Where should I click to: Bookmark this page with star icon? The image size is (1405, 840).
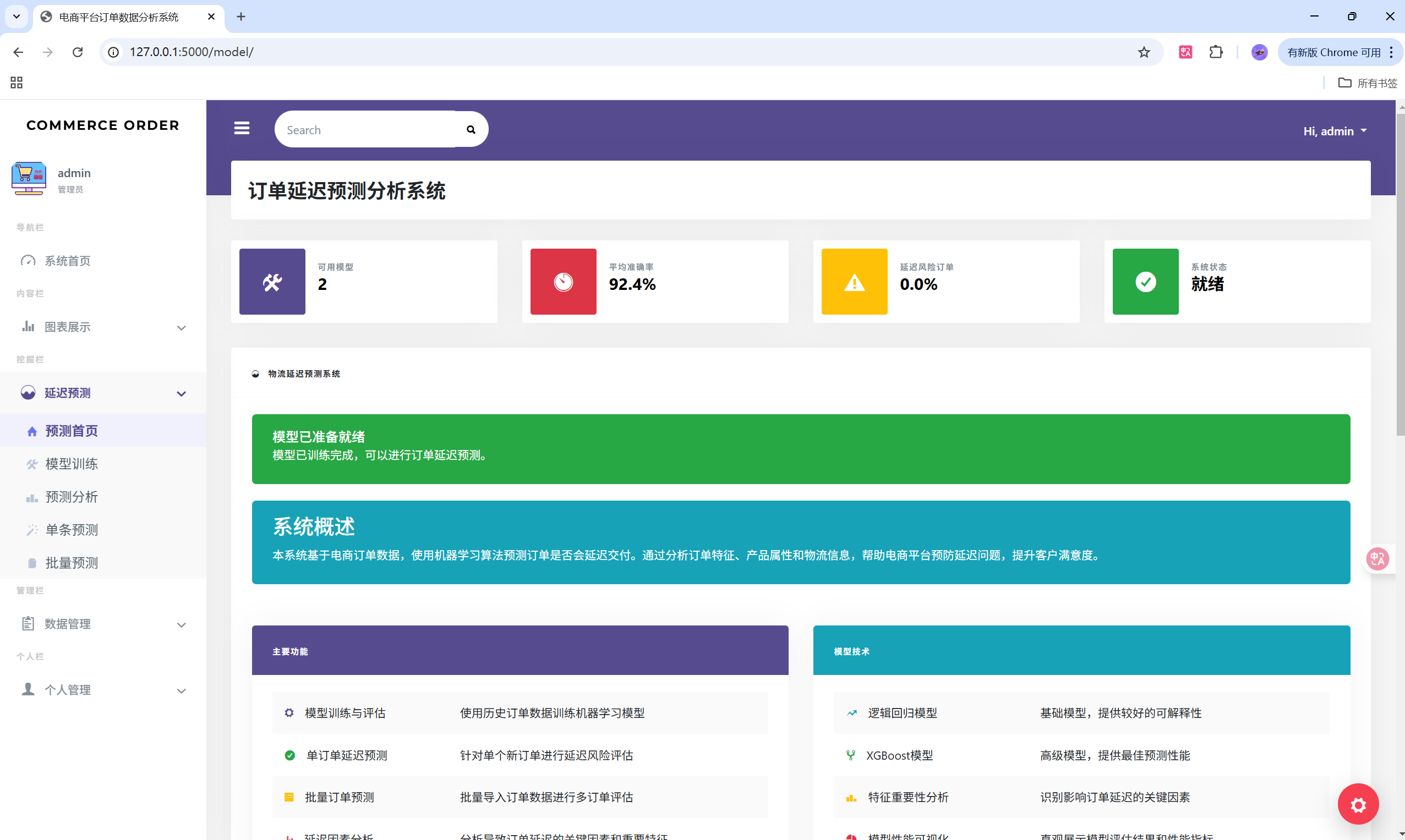[1144, 52]
